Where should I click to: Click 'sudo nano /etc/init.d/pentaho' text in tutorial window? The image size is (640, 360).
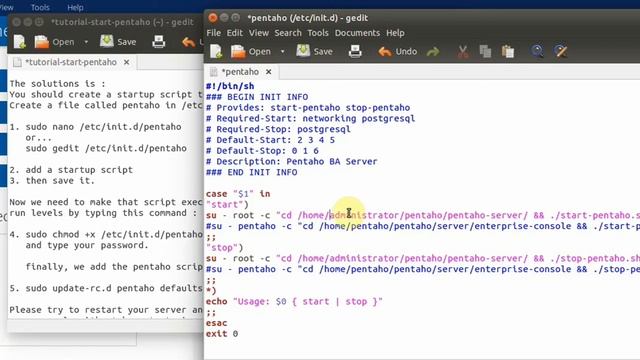point(103,127)
